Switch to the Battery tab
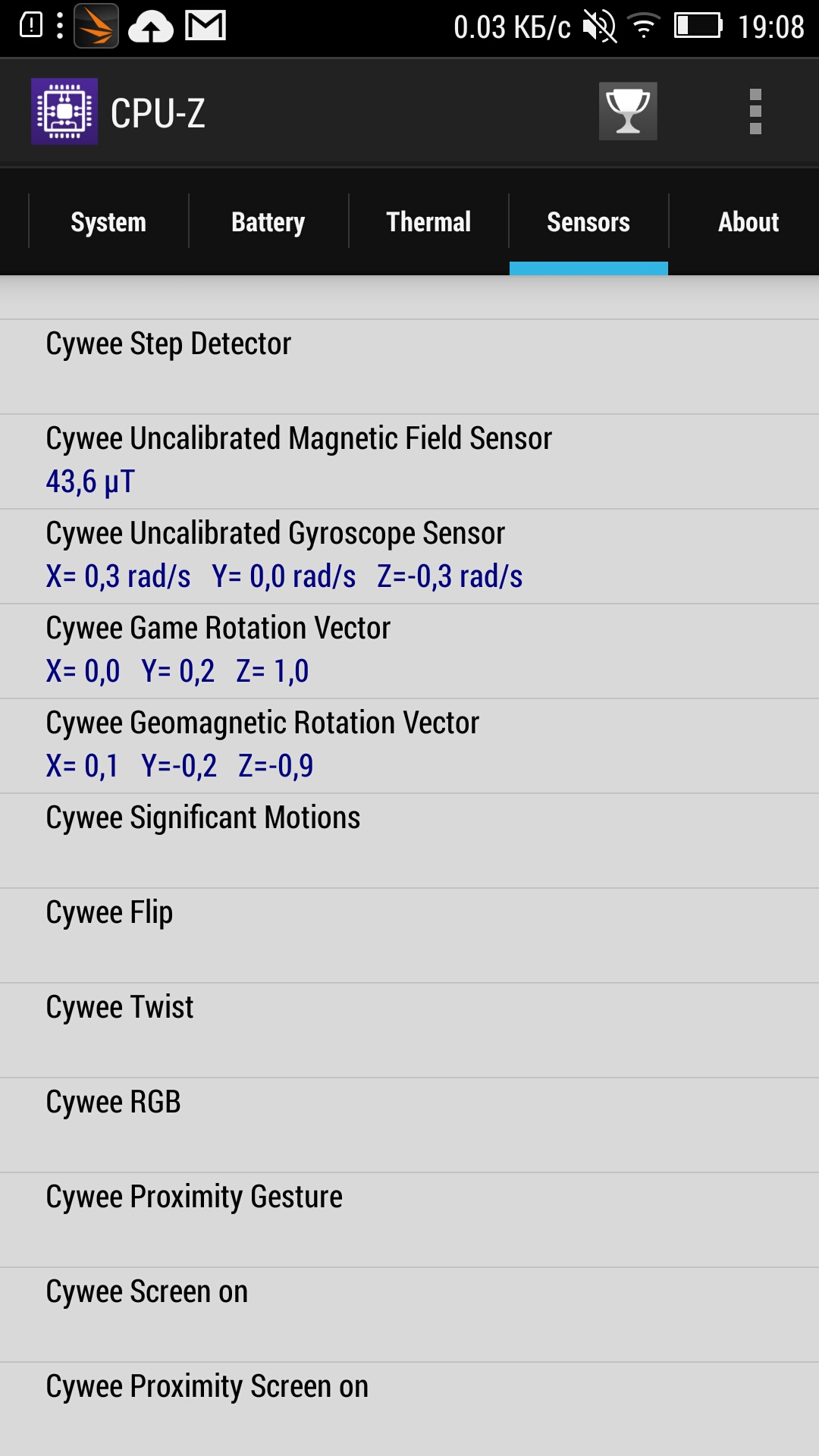The width and height of the screenshot is (819, 1456). tap(268, 221)
